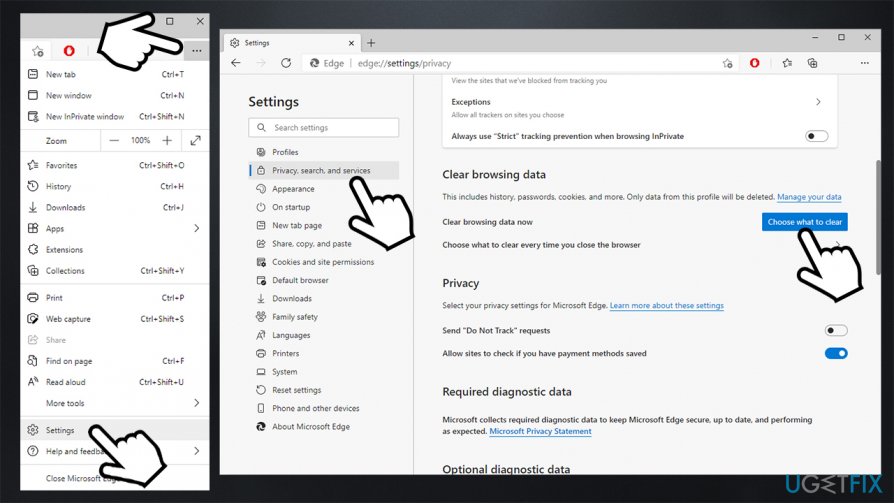Open Downloads in settings sidebar
This screenshot has height=504, width=894.
pos(323,298)
